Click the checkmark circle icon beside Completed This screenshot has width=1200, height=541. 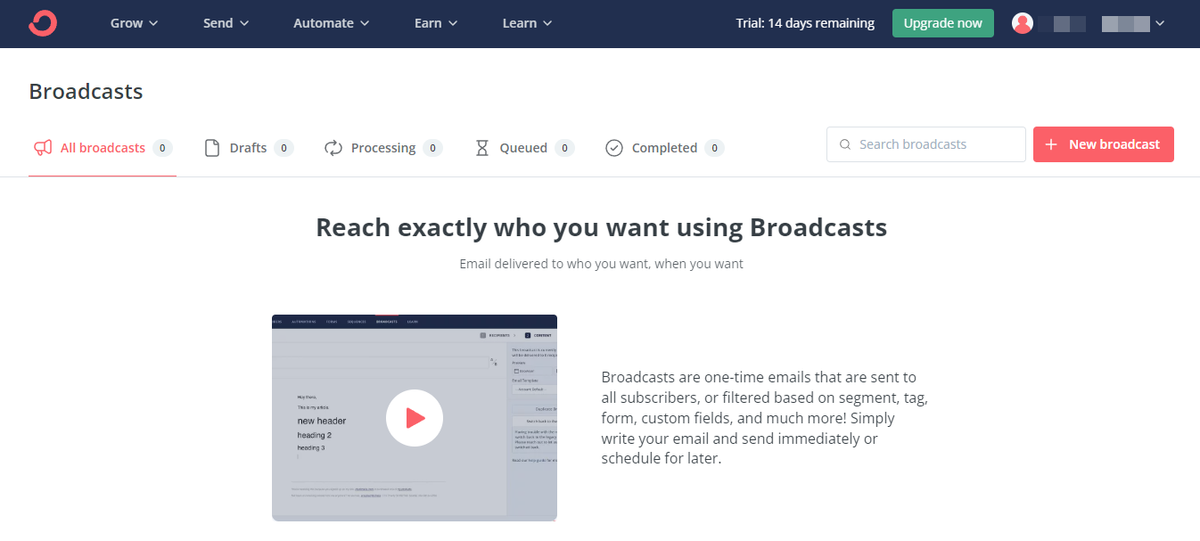[614, 148]
